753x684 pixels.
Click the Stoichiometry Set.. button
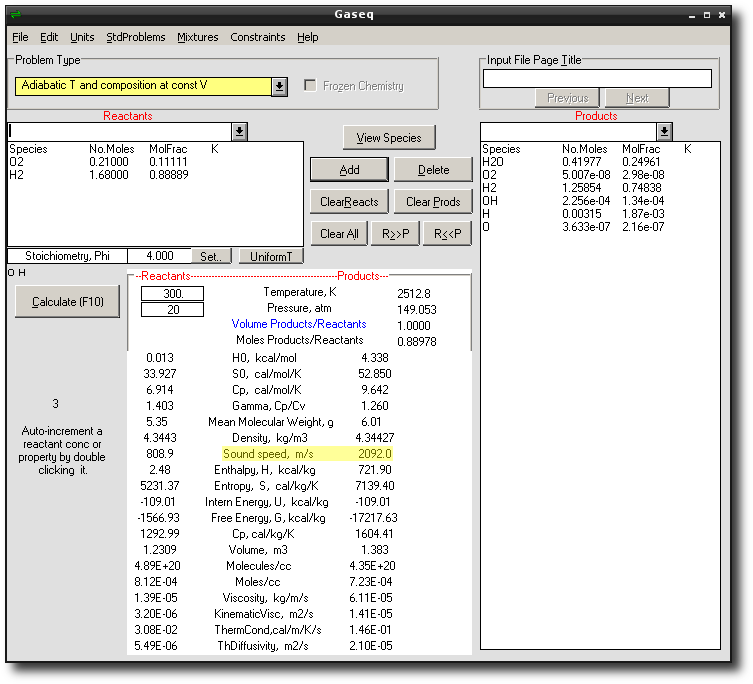click(211, 256)
